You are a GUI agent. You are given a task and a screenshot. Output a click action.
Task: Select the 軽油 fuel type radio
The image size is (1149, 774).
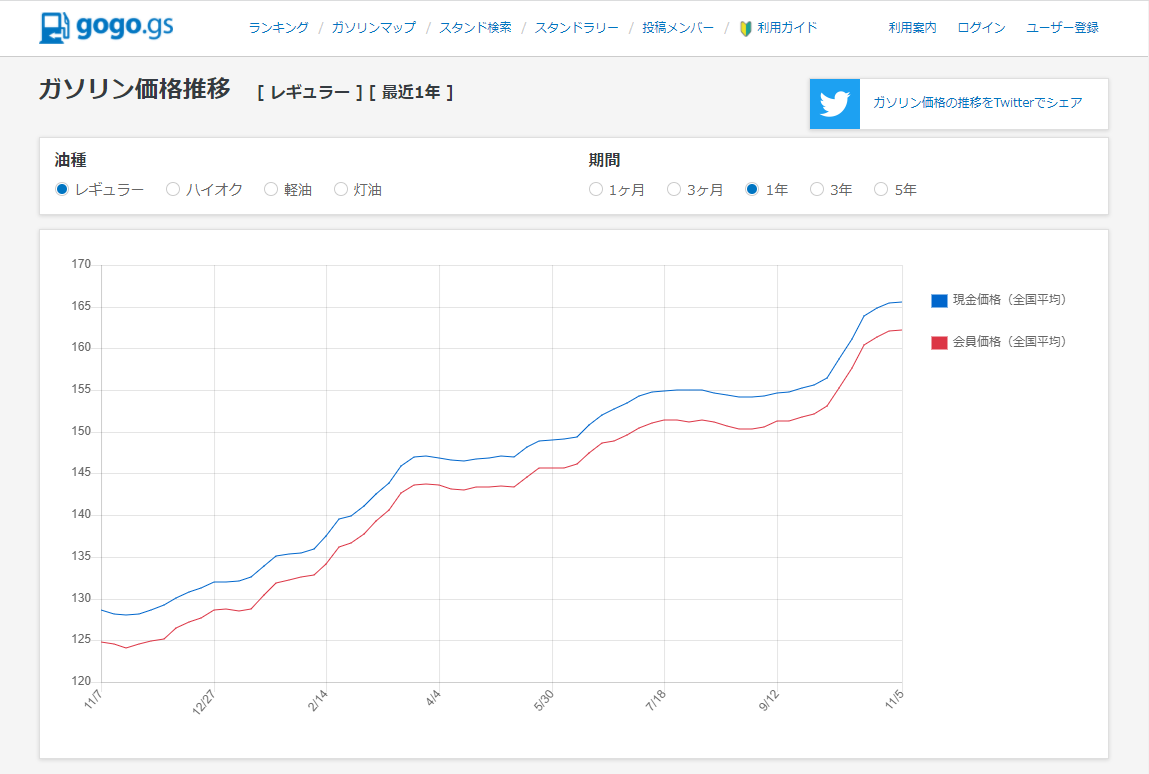(x=271, y=189)
